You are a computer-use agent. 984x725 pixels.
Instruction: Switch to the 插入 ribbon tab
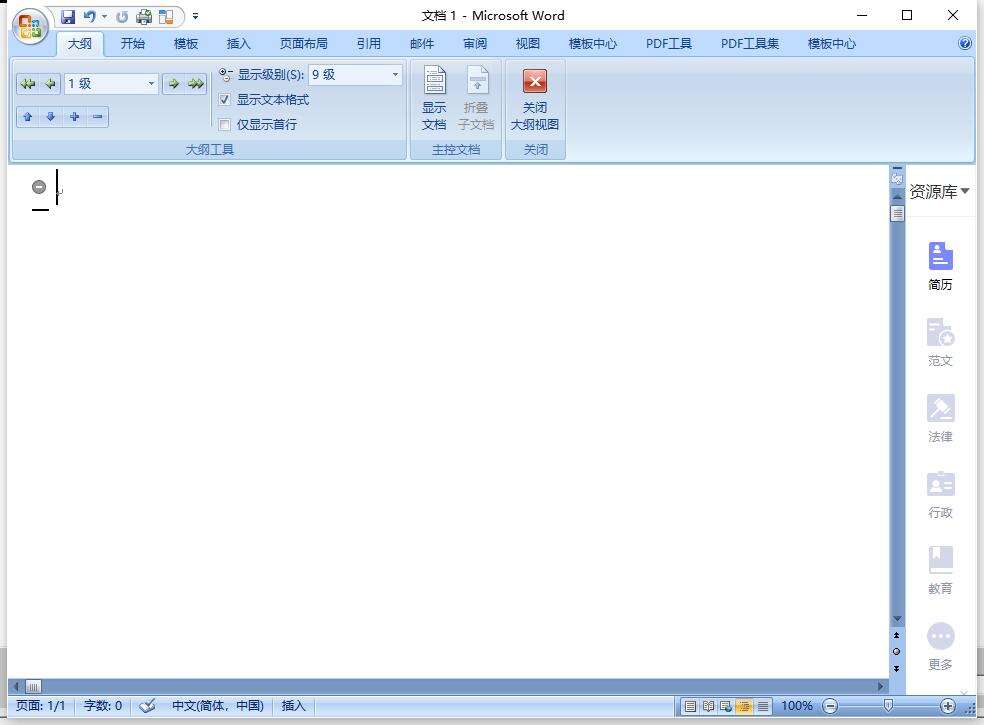[238, 43]
